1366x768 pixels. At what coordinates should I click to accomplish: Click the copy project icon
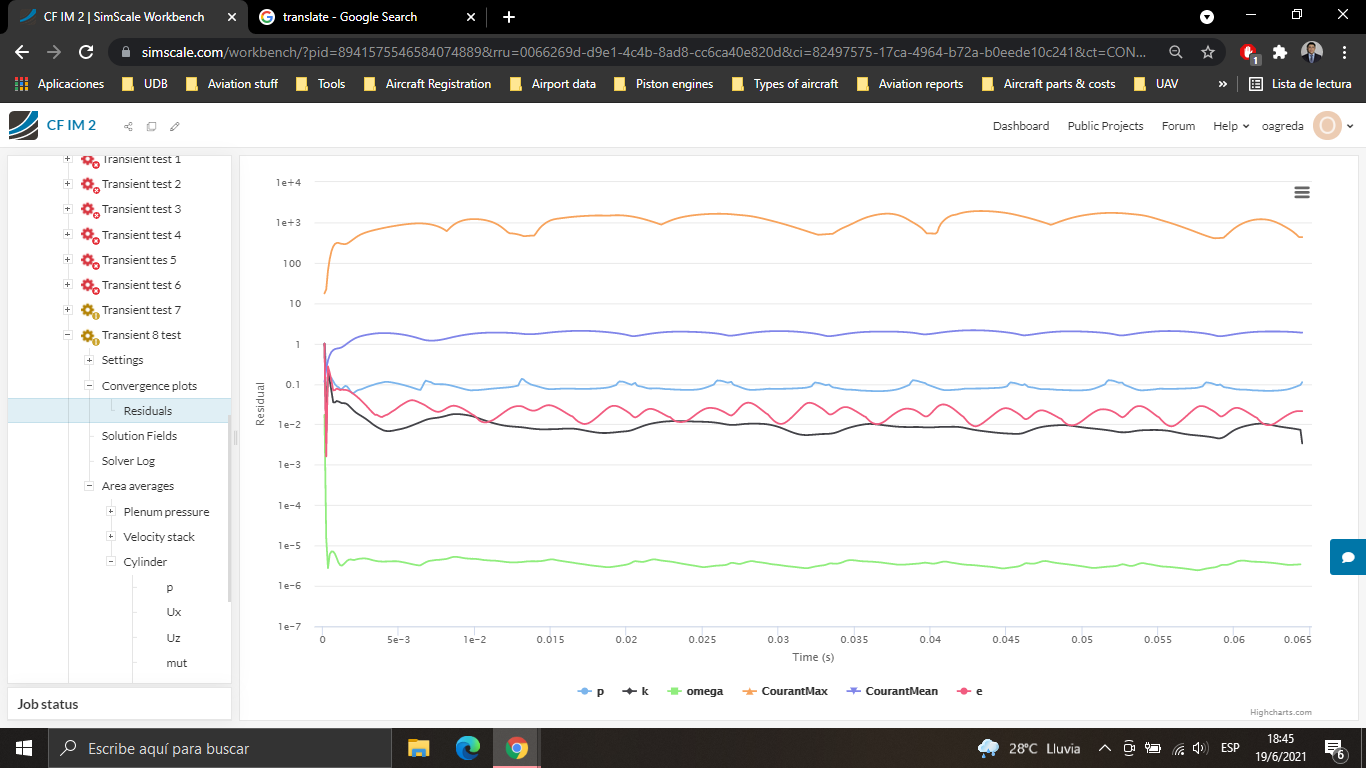coord(152,126)
